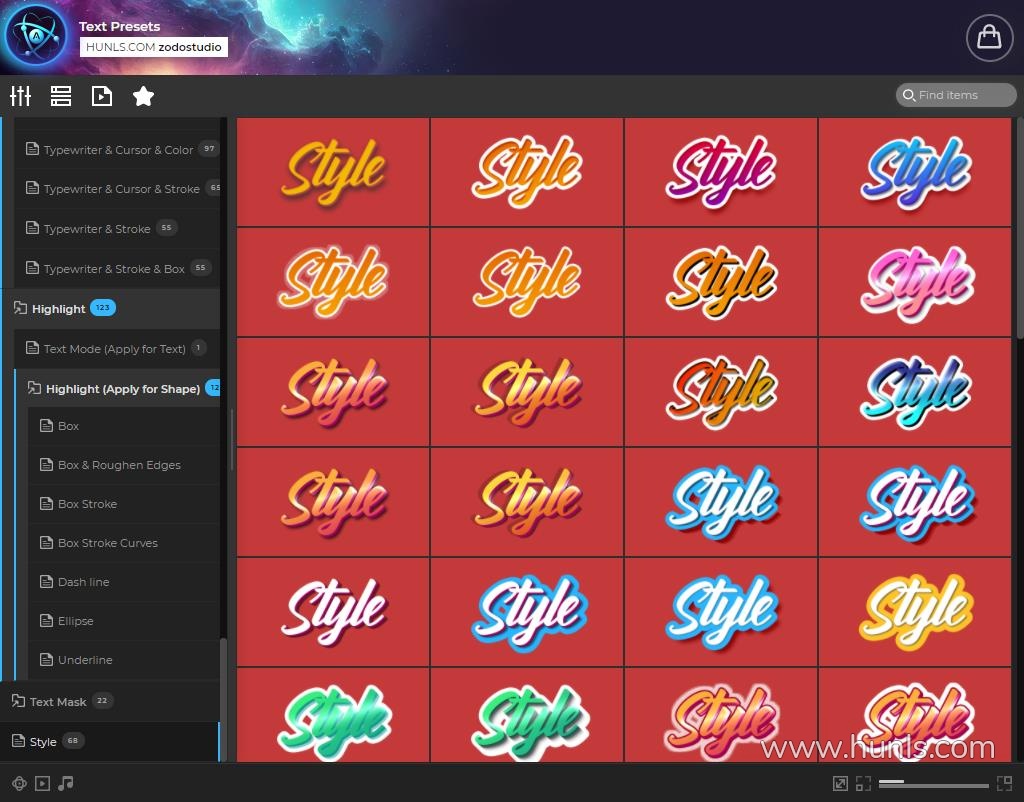Open Text Mode (Apply for Text) category
Screen dimensions: 1024x802
118,349
